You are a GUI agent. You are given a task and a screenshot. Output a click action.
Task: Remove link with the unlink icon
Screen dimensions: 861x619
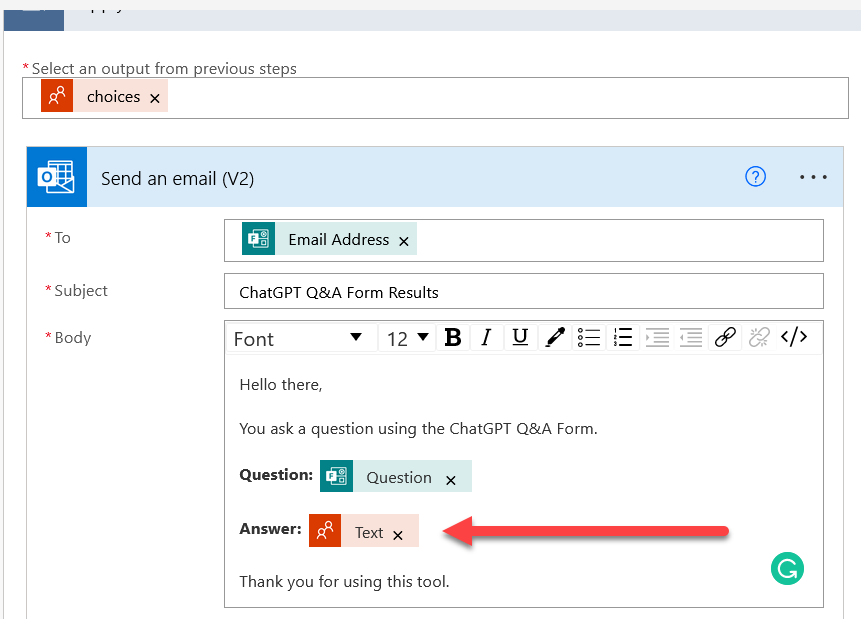coord(759,337)
